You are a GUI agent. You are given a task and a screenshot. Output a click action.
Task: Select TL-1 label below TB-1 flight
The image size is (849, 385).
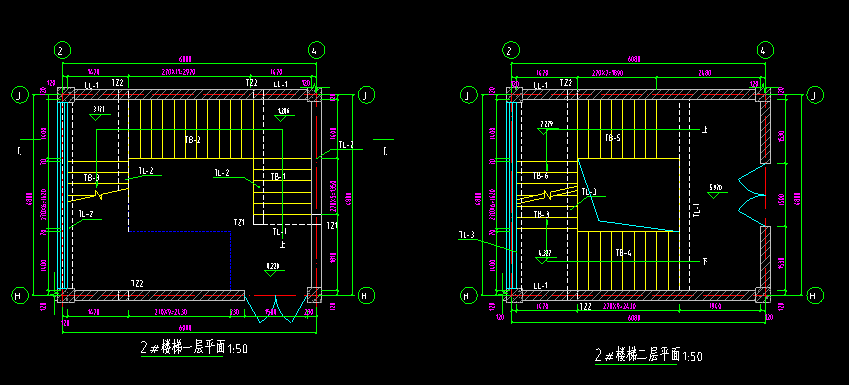click(x=279, y=232)
